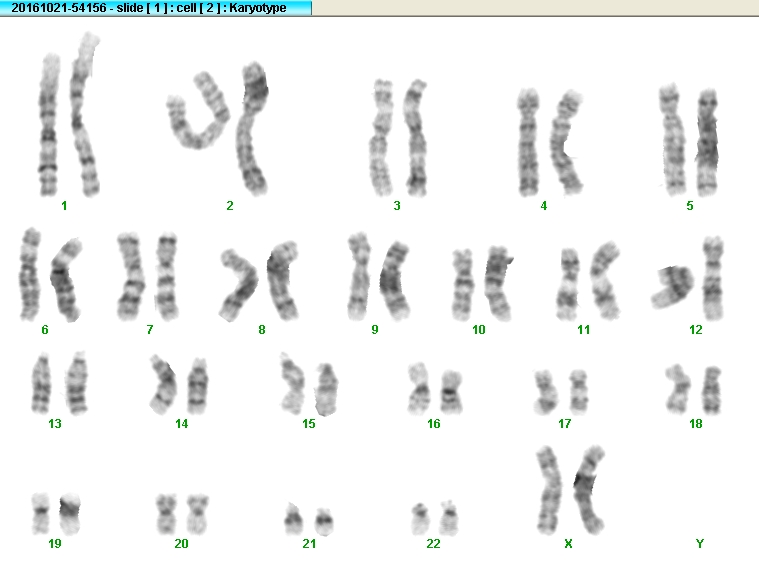Viewport: 759px width, 577px height.
Task: Click the green label '2'
Action: (230, 206)
